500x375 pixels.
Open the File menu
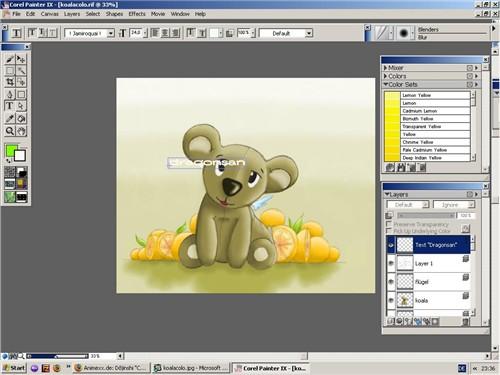point(16,14)
